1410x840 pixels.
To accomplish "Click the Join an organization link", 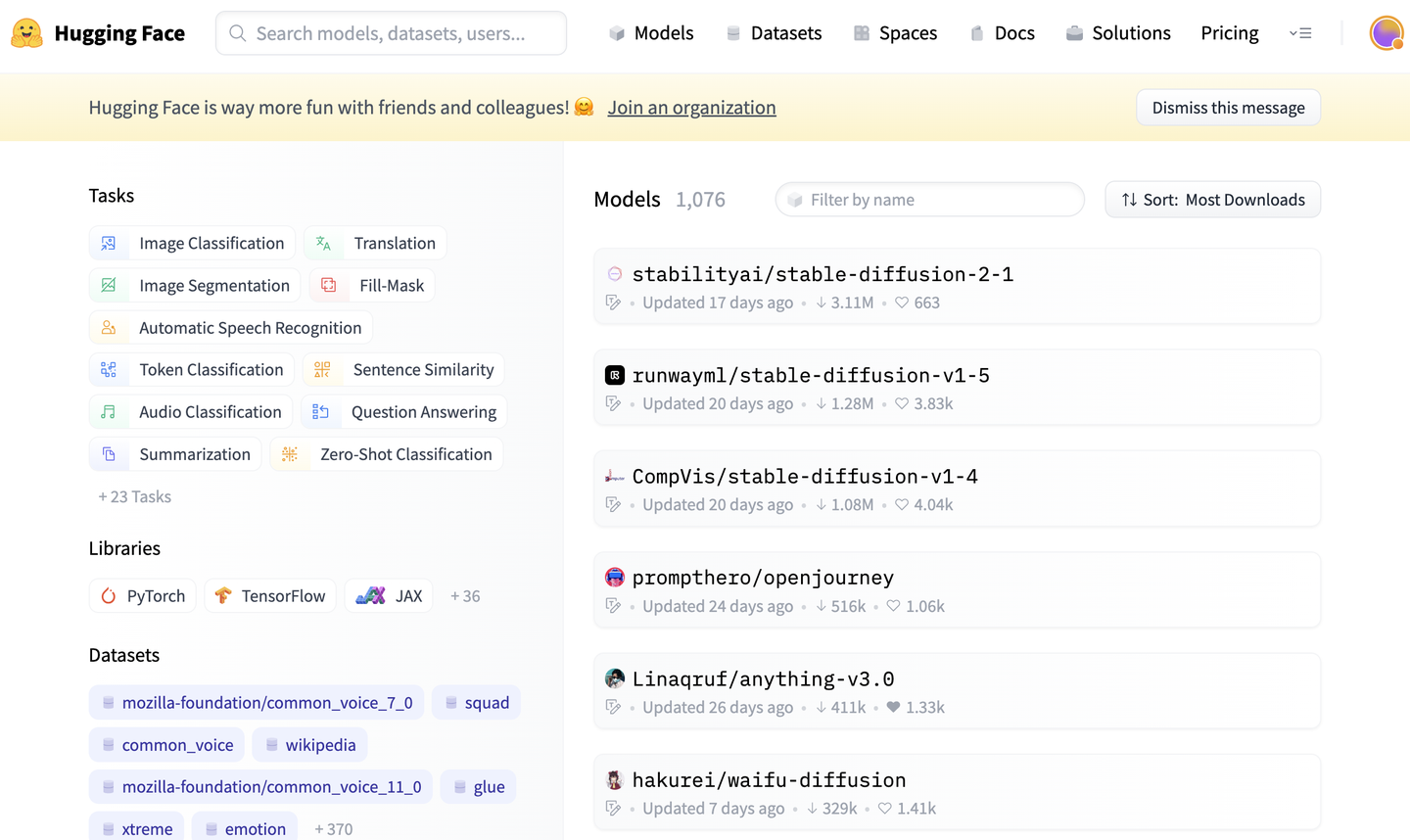I will point(691,108).
